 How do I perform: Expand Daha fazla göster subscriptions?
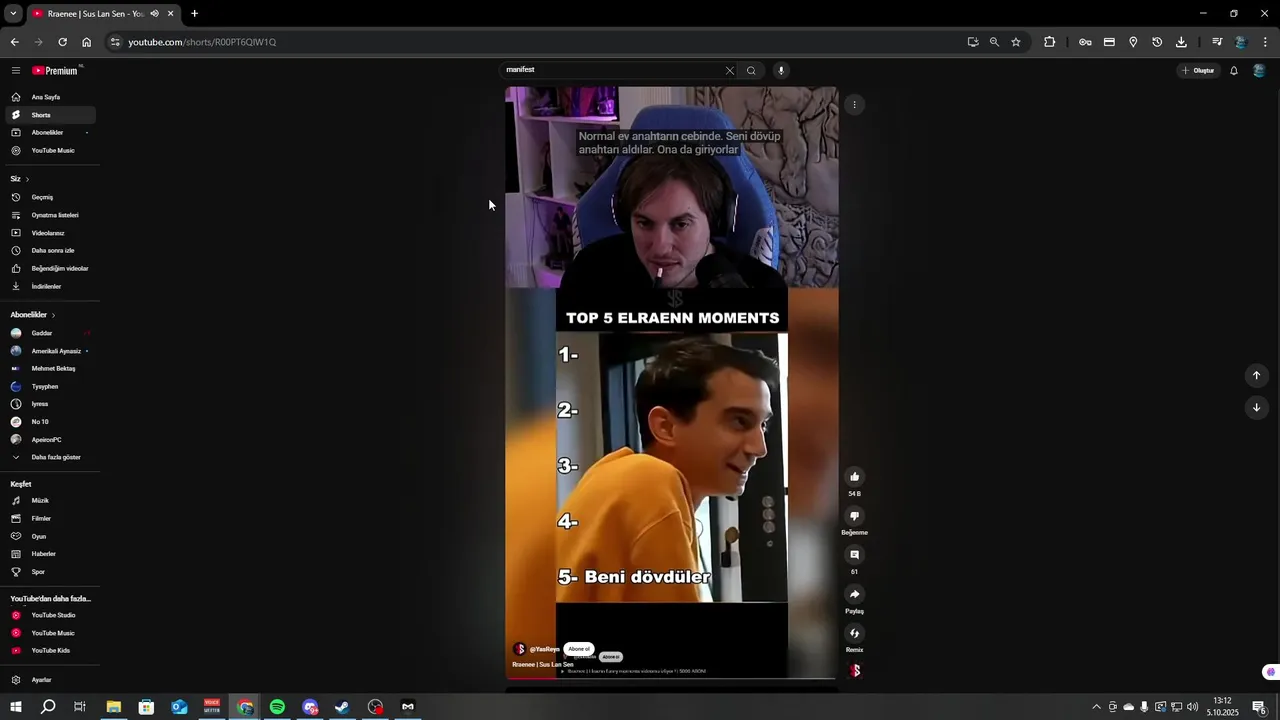48,458
